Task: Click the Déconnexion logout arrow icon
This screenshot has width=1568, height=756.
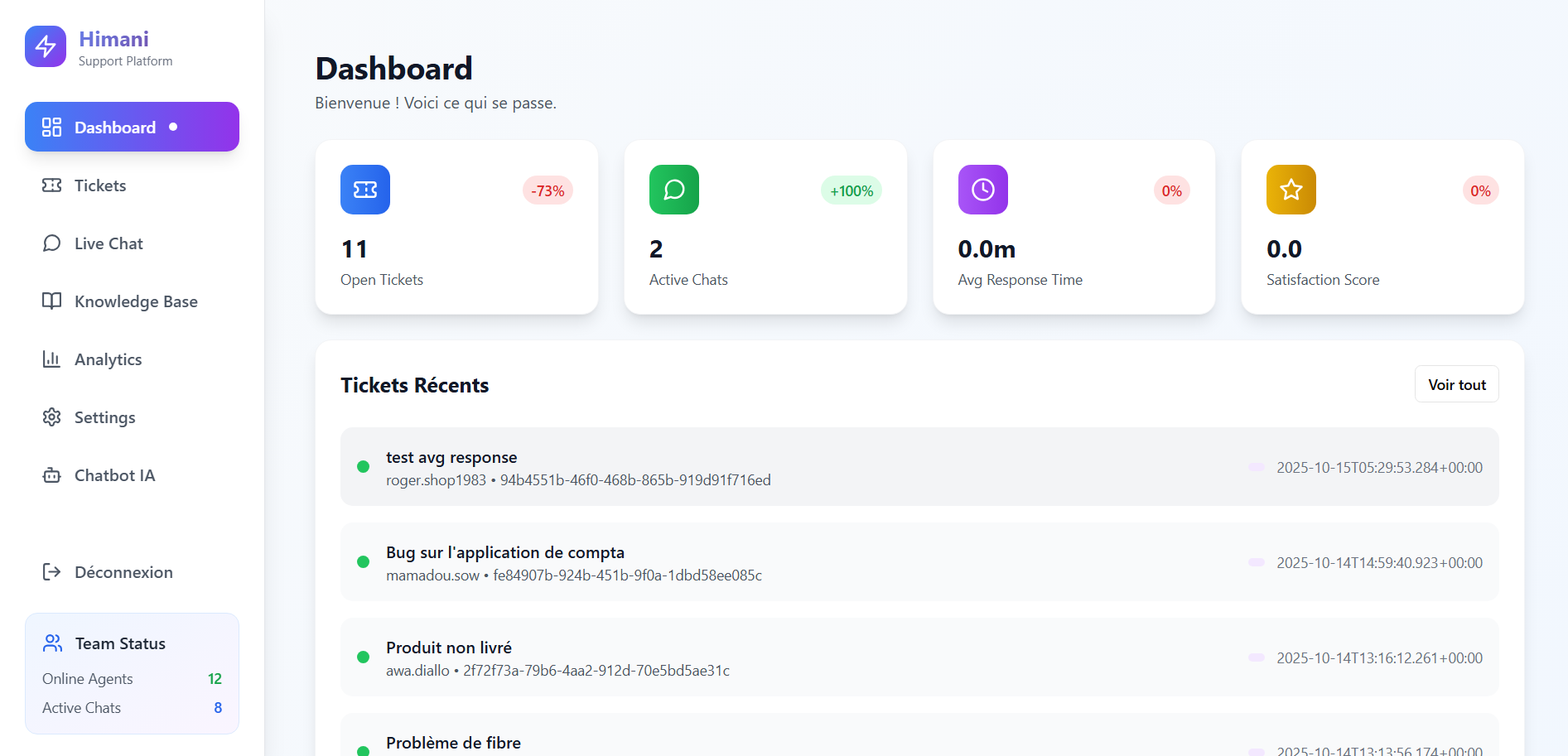Action: click(x=52, y=572)
